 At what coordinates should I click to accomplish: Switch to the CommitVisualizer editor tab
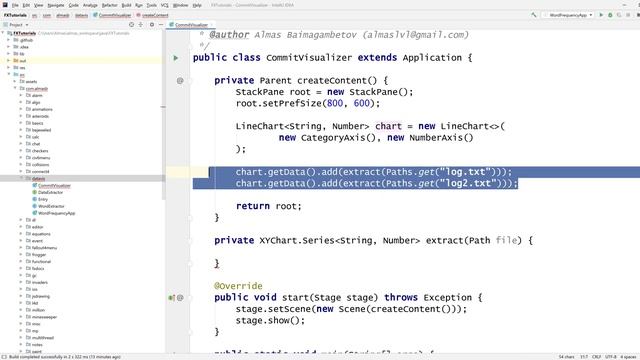click(191, 25)
